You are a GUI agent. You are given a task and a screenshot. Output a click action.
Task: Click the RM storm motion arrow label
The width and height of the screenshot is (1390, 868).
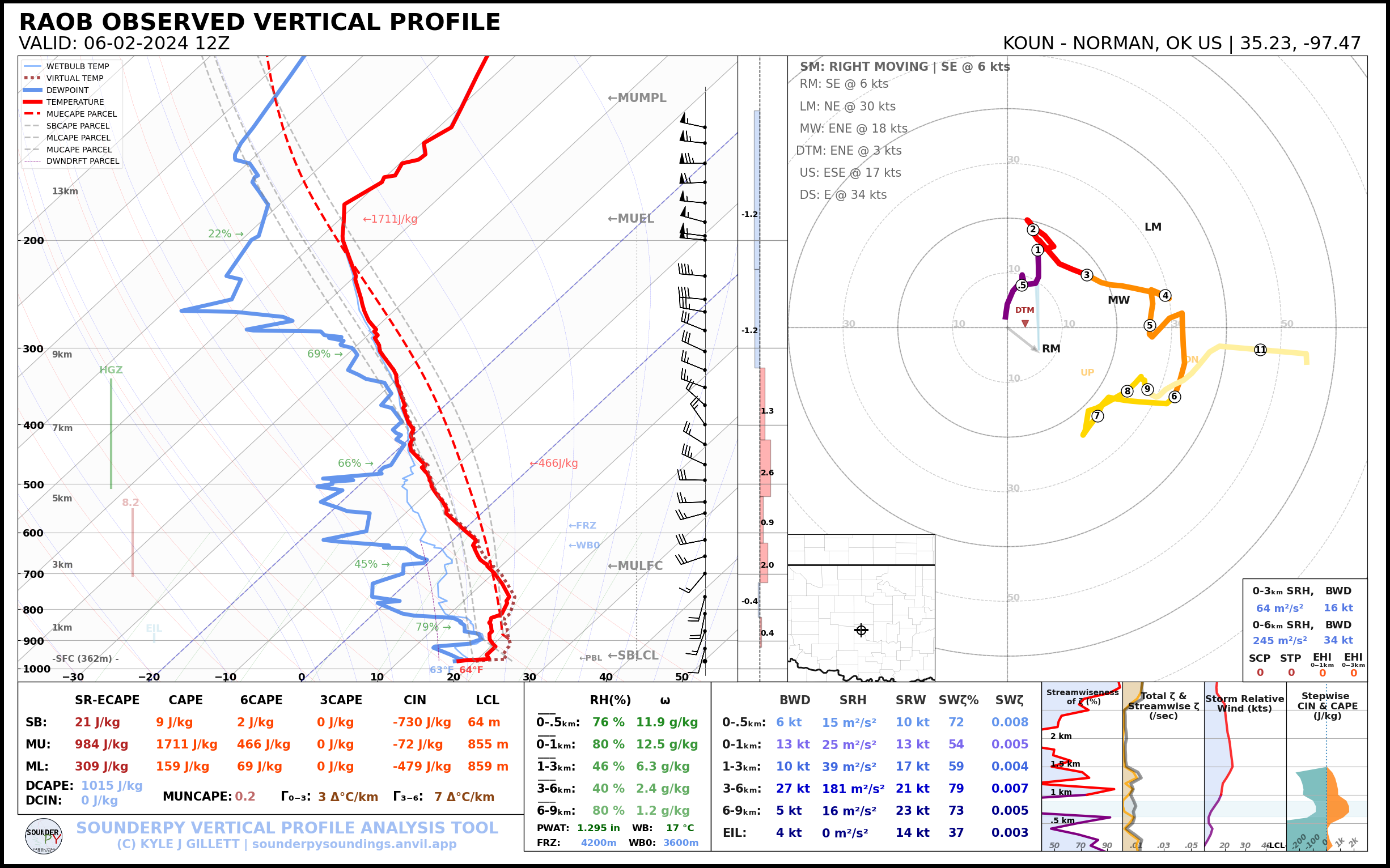(1051, 348)
